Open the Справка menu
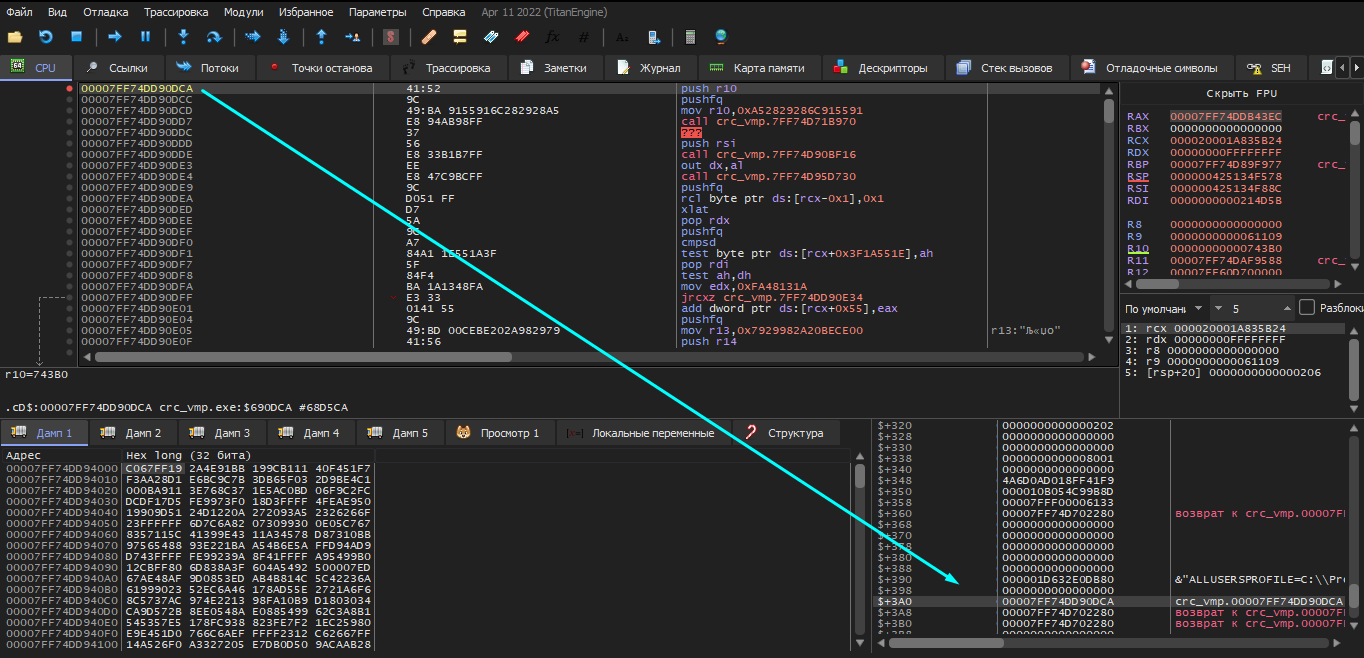Viewport: 1364px width, 658px height. click(443, 12)
